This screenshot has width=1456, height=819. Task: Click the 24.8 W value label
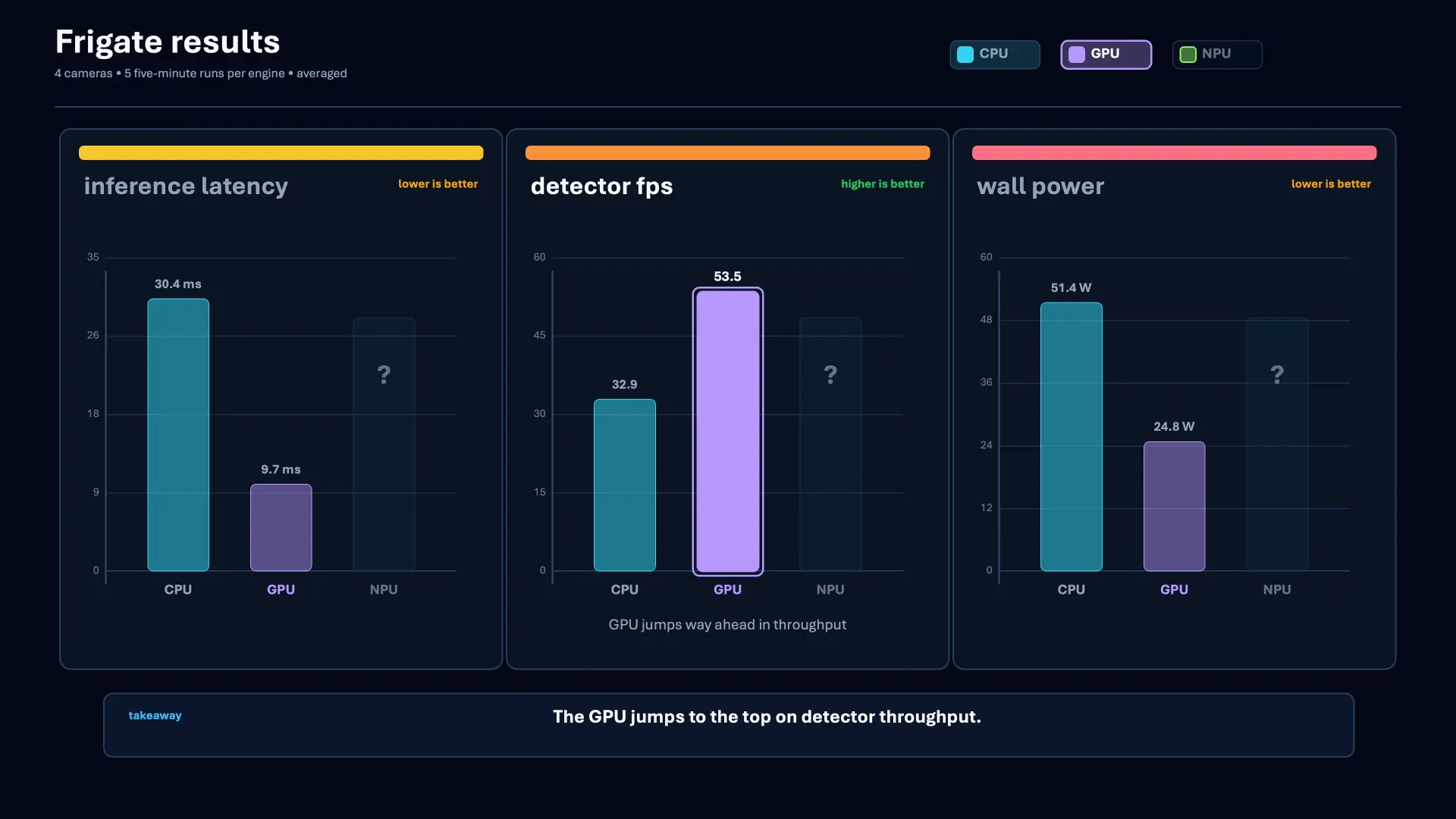coord(1174,426)
